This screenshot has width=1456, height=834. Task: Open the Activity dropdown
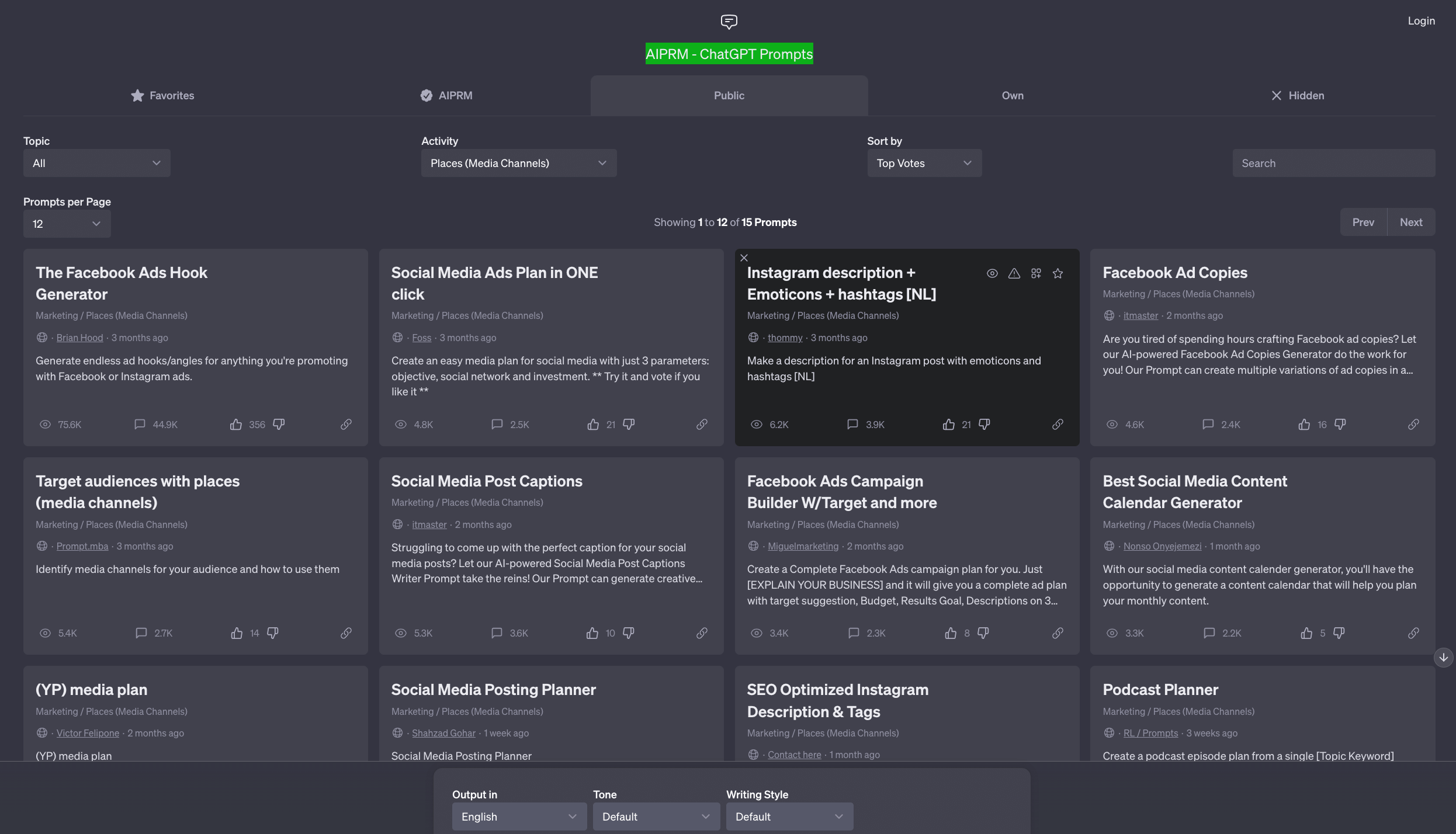pyautogui.click(x=518, y=164)
